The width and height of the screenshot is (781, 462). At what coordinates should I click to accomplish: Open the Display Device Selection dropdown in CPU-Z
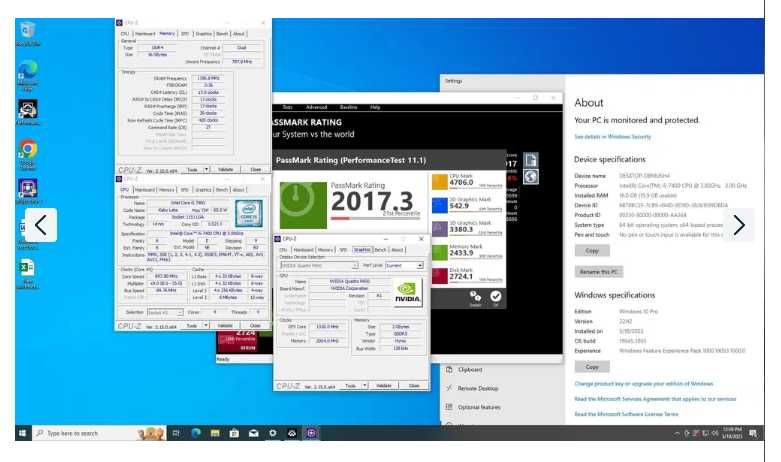[319, 265]
